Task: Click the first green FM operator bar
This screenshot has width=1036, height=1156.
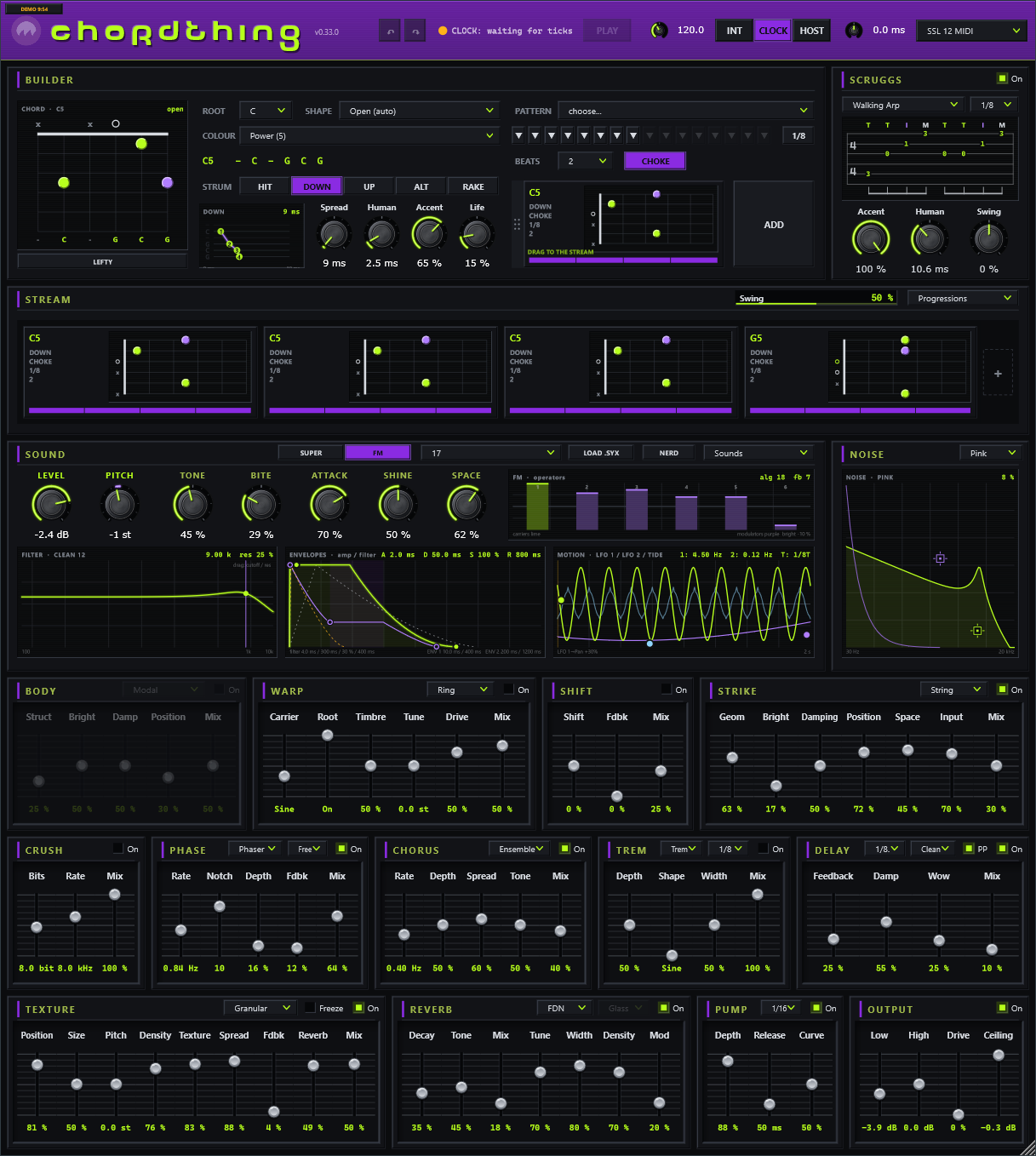Action: pos(537,506)
